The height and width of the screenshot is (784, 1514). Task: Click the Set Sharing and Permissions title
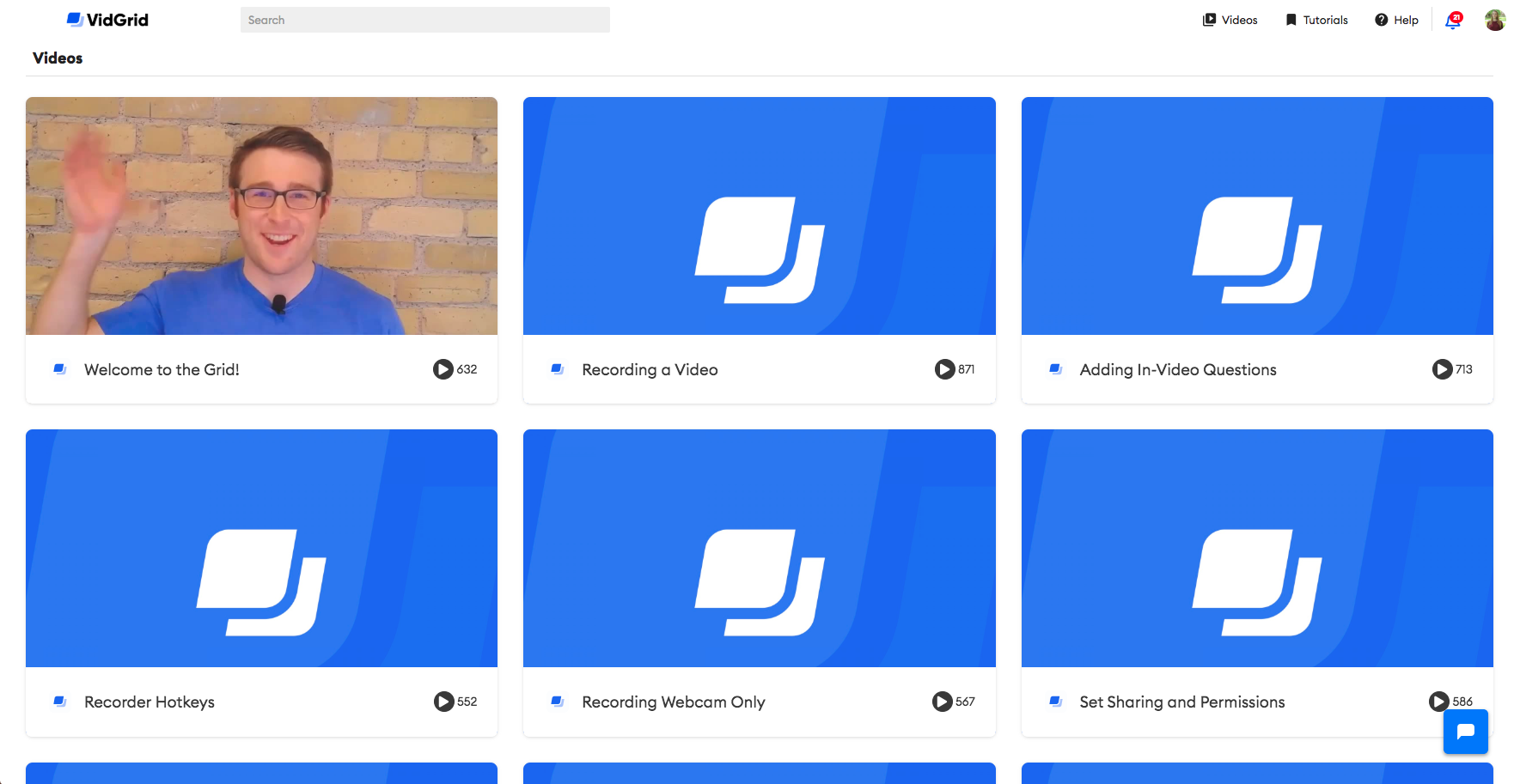pos(1182,702)
